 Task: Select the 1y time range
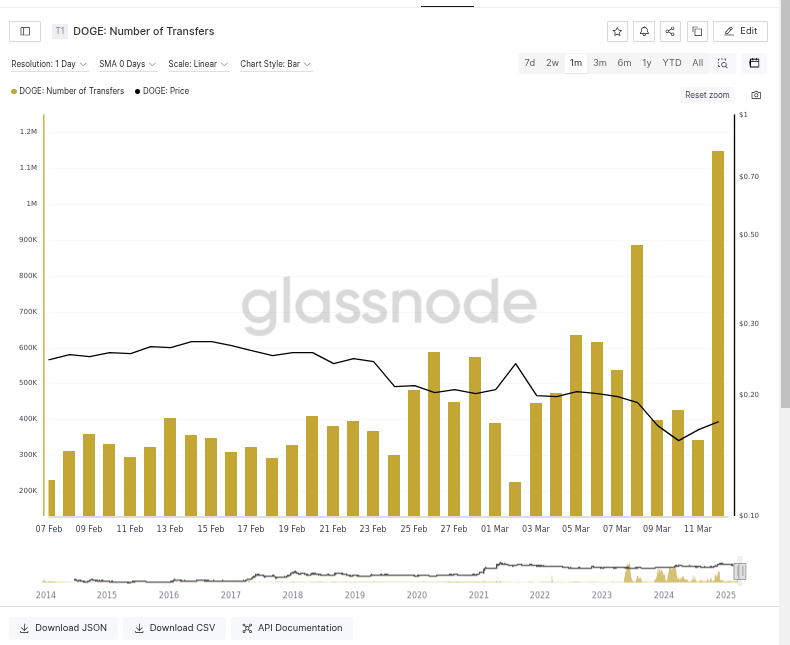pos(647,63)
